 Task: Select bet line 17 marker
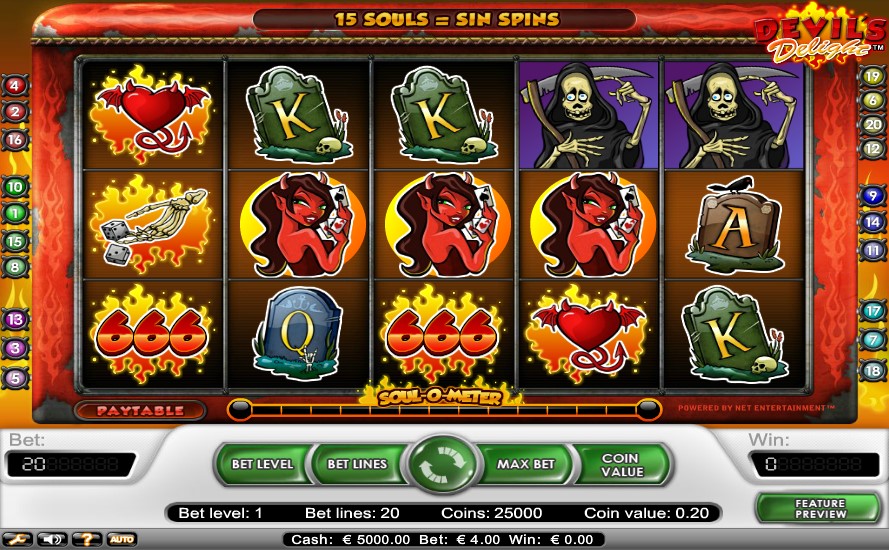pos(872,311)
